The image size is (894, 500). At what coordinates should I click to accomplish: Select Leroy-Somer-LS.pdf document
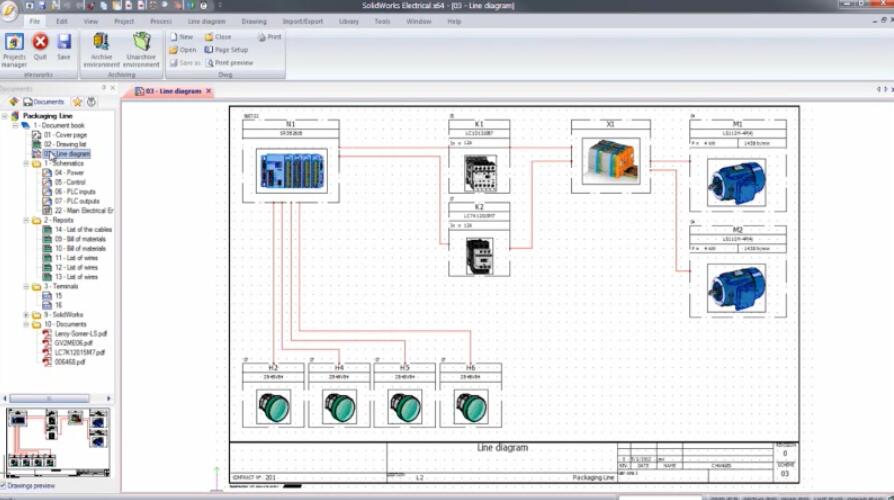(x=80, y=334)
